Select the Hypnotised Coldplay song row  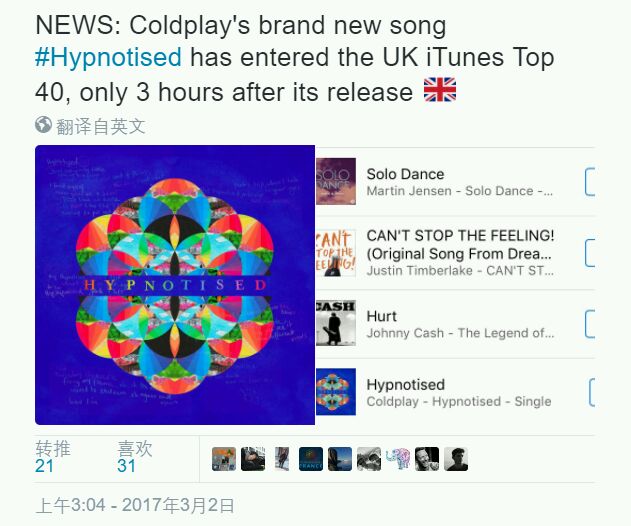click(x=455, y=392)
